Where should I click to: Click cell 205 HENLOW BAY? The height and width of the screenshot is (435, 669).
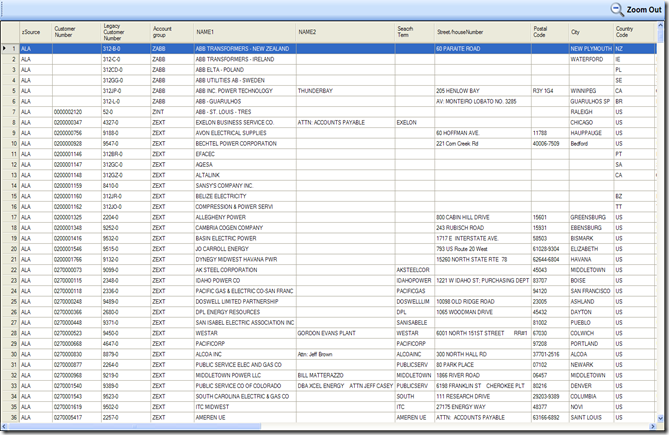(483, 91)
